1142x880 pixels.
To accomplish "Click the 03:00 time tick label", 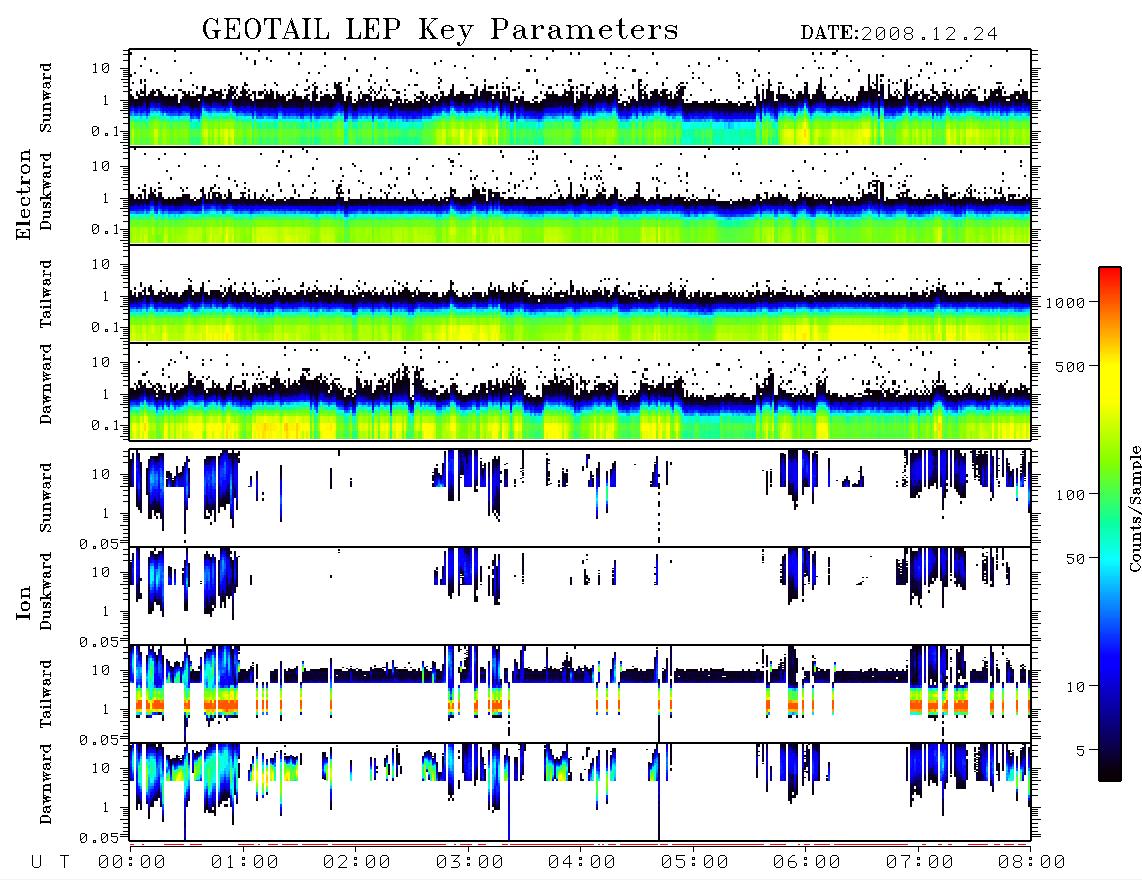I will point(470,863).
